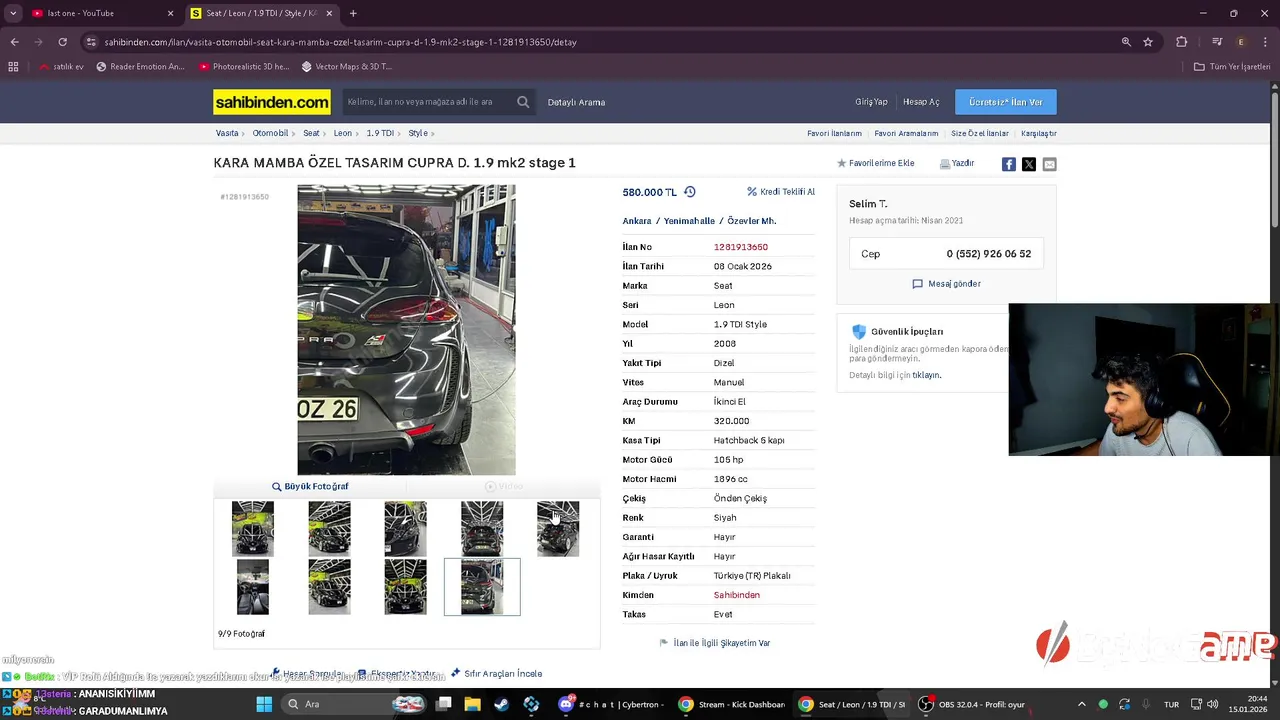Click Sahibinden value in Kimden row

click(737, 595)
